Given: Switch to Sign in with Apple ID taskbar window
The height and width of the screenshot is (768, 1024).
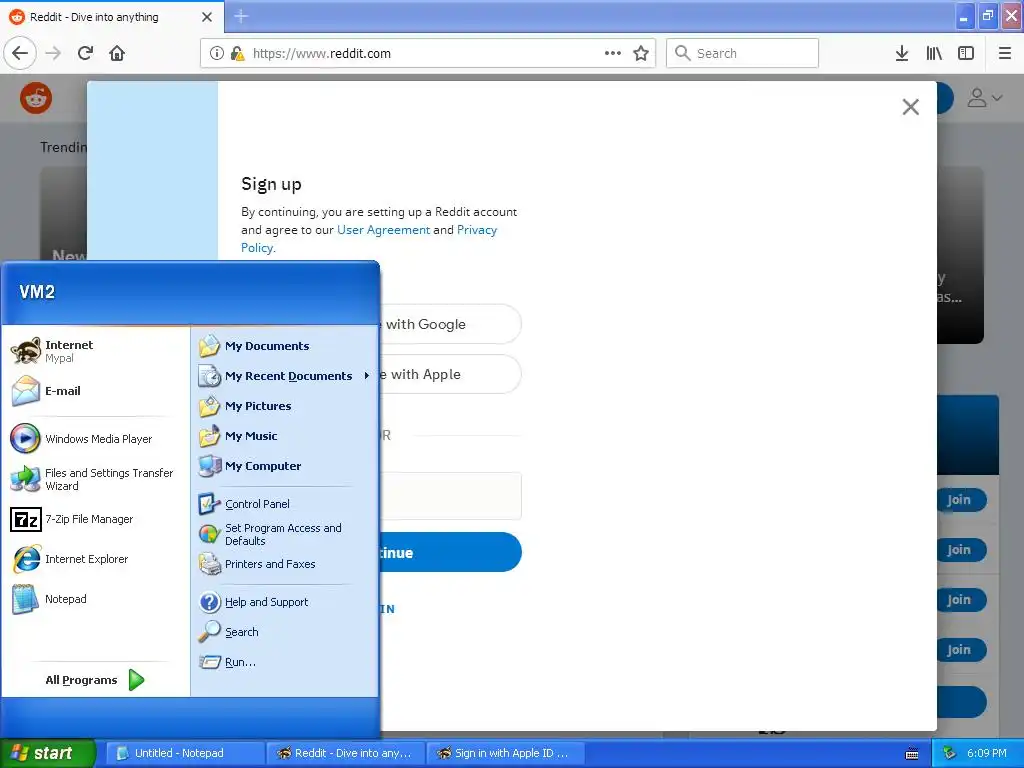Looking at the screenshot, I should click(x=505, y=753).
